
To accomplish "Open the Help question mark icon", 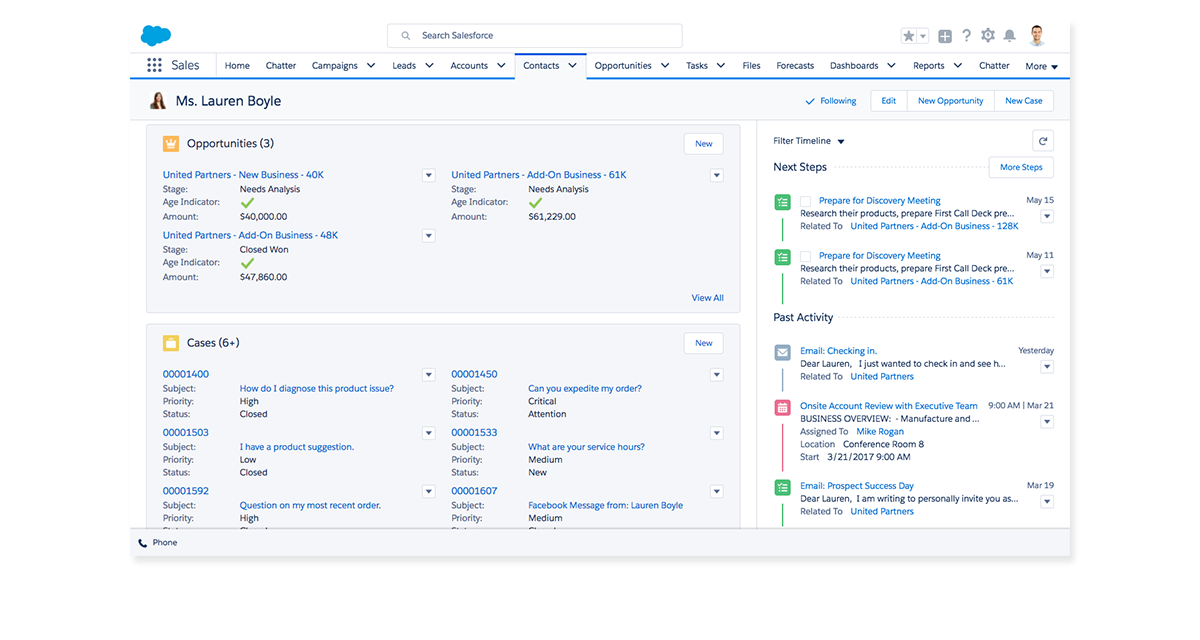I will point(966,36).
